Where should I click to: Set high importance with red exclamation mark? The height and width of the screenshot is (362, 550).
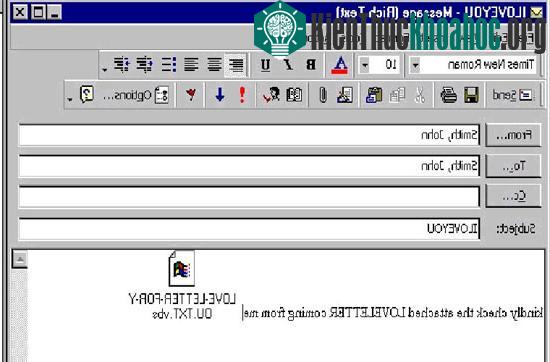click(x=242, y=95)
